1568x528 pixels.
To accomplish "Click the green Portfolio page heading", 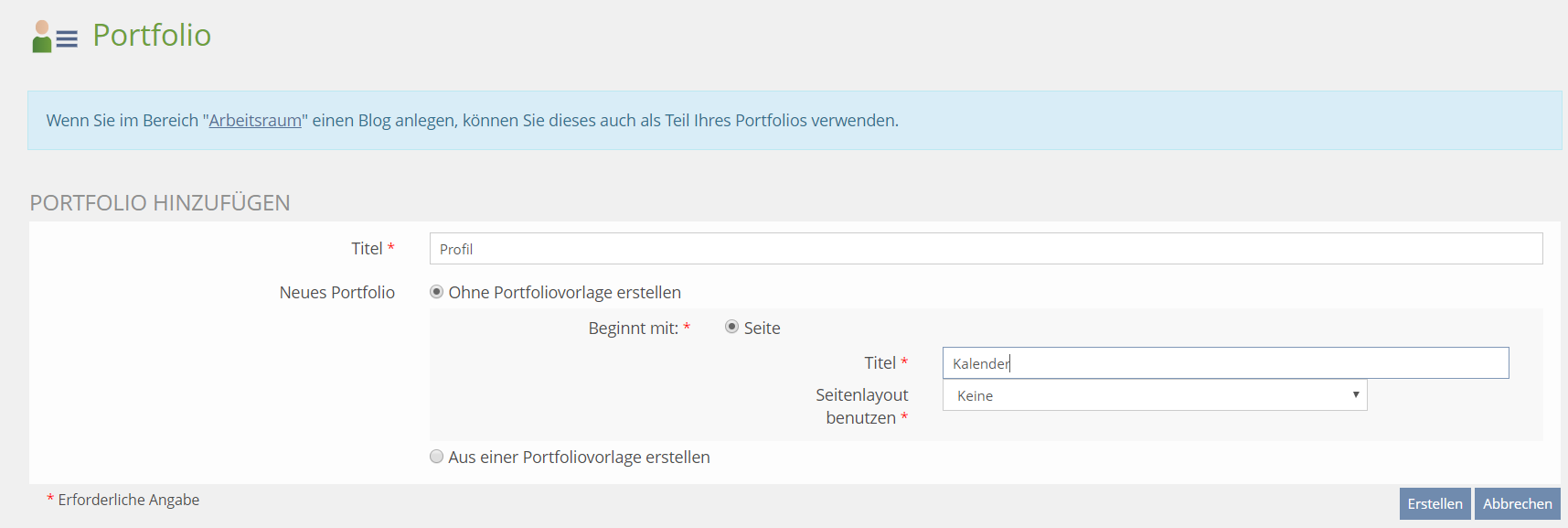I will click(152, 35).
